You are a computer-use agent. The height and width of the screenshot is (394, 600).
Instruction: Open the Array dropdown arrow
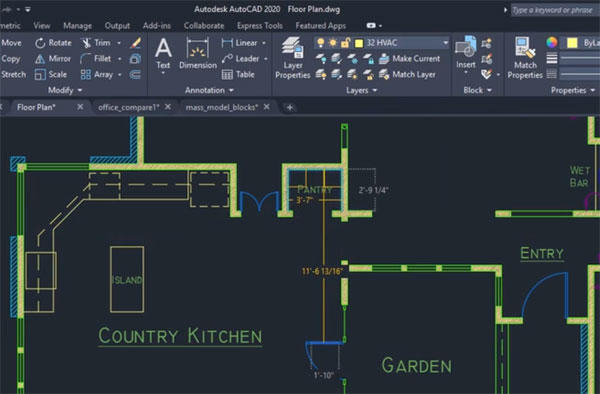point(120,74)
